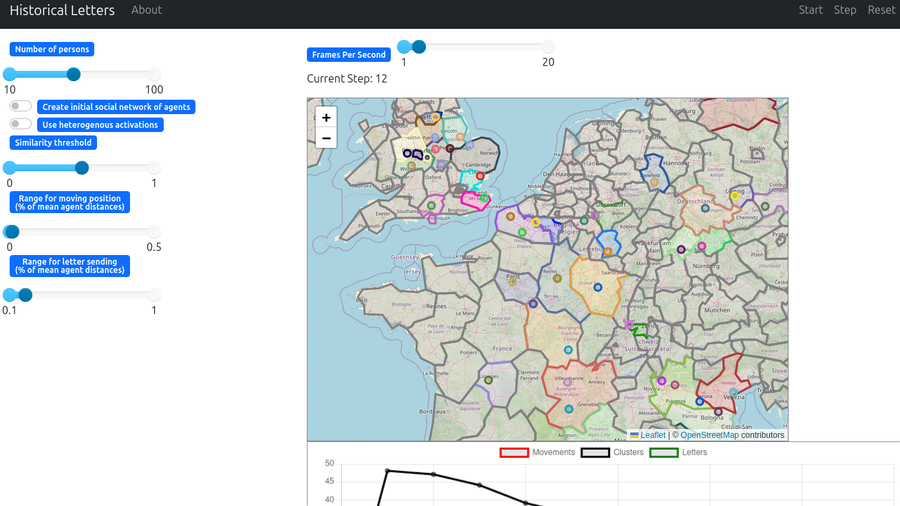The width and height of the screenshot is (900, 506).
Task: Open the Leaflet attribution link
Action: (x=647, y=435)
